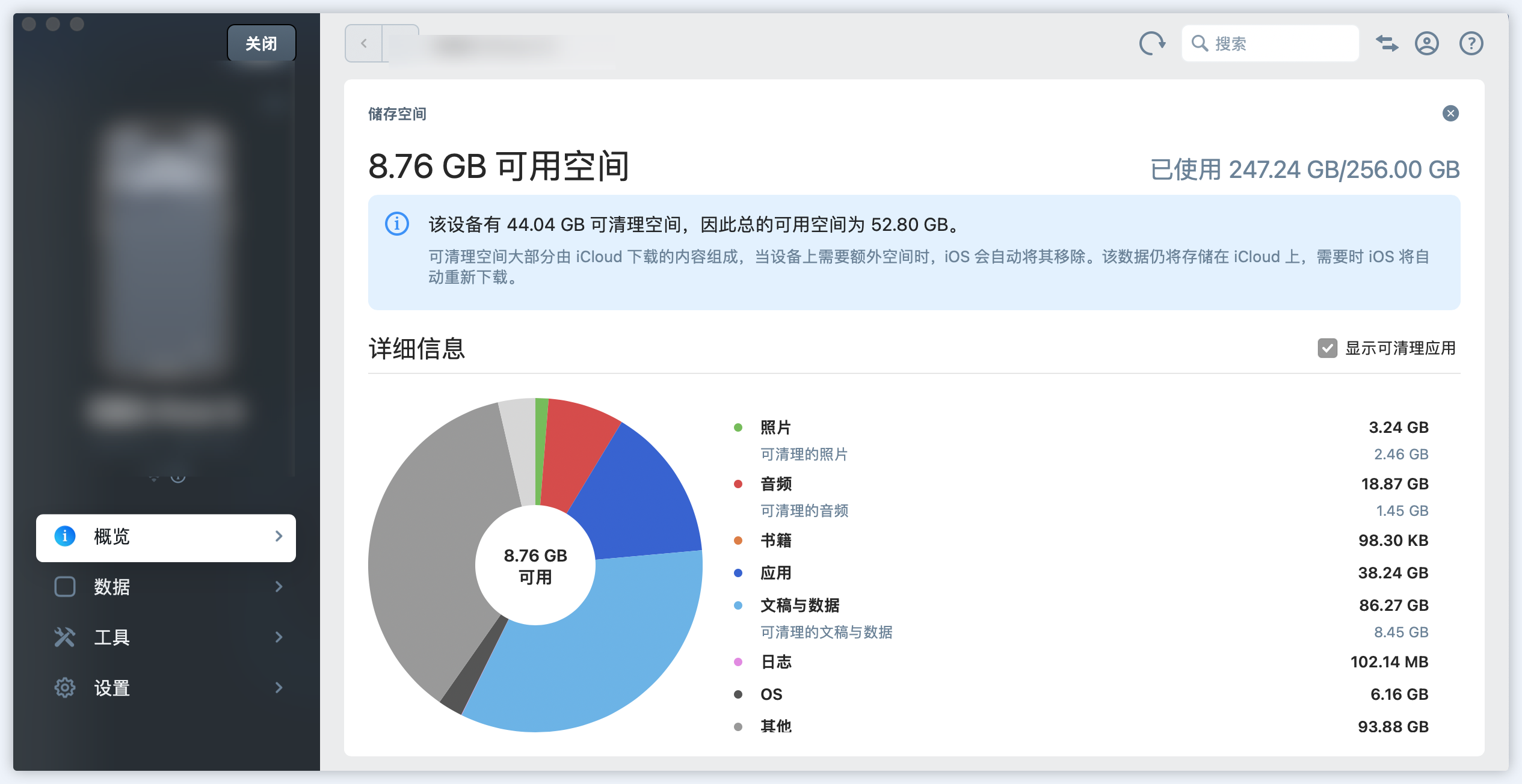Expand the 工具 chevron arrow

(x=279, y=637)
